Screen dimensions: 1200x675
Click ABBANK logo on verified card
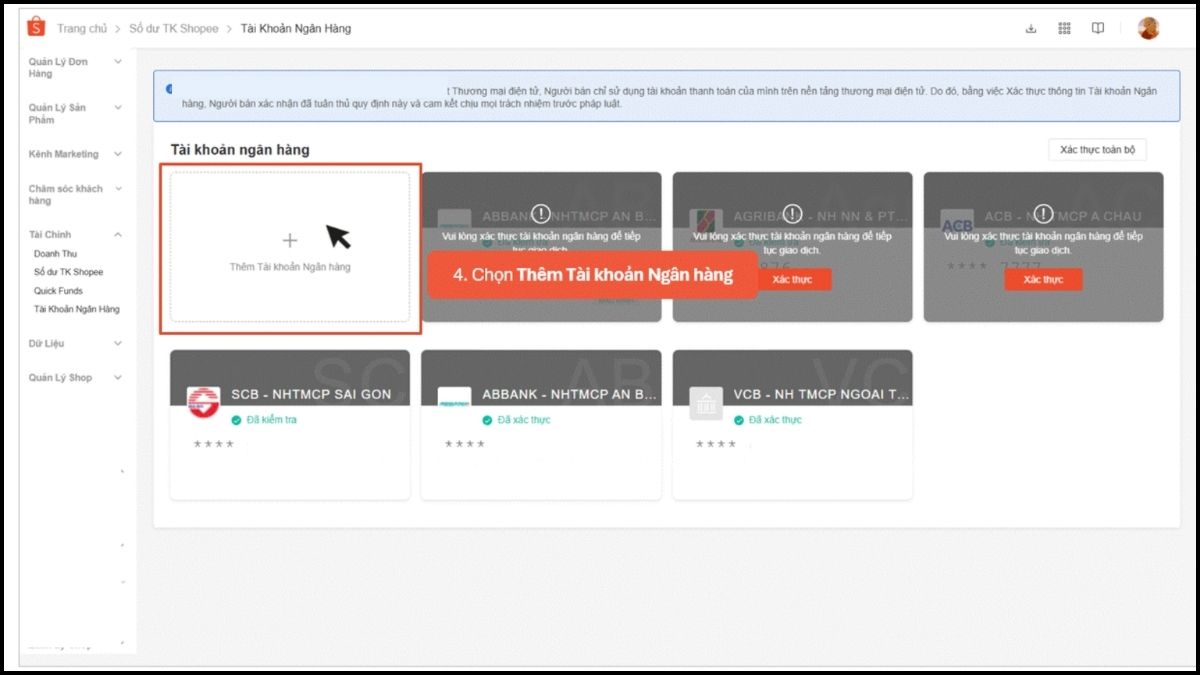point(455,403)
